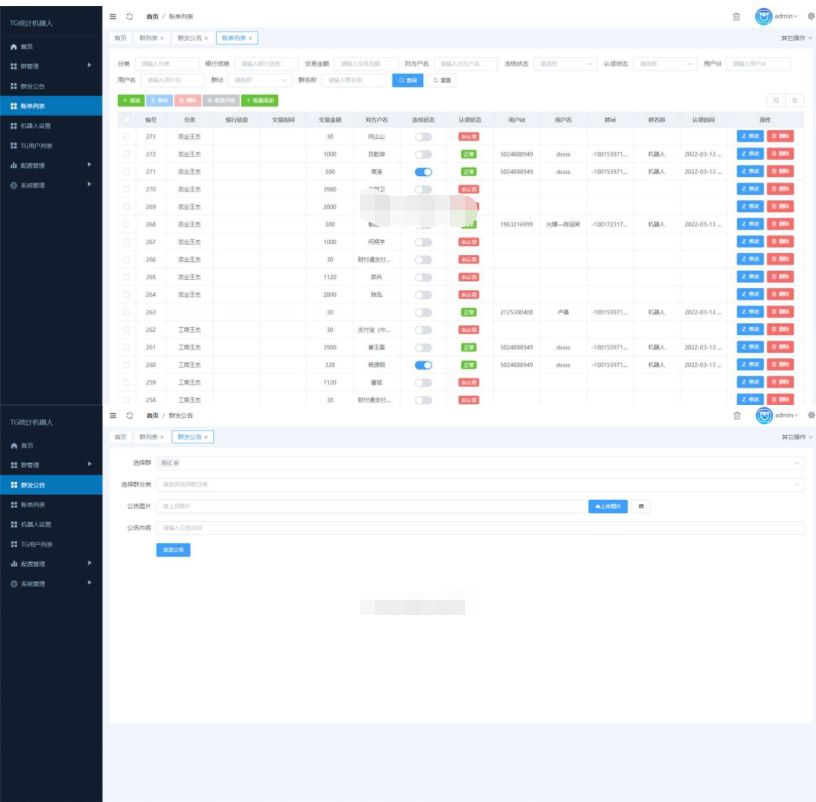The image size is (816, 802).
Task: Toggle the freeze switch for row 273
Action: [x=423, y=136]
